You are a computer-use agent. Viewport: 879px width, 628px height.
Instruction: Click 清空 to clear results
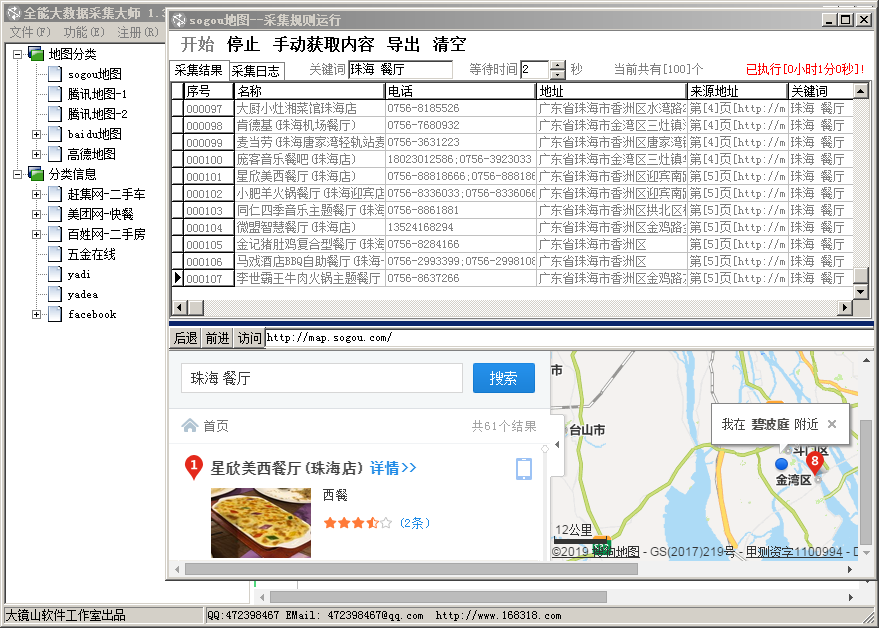coord(449,44)
